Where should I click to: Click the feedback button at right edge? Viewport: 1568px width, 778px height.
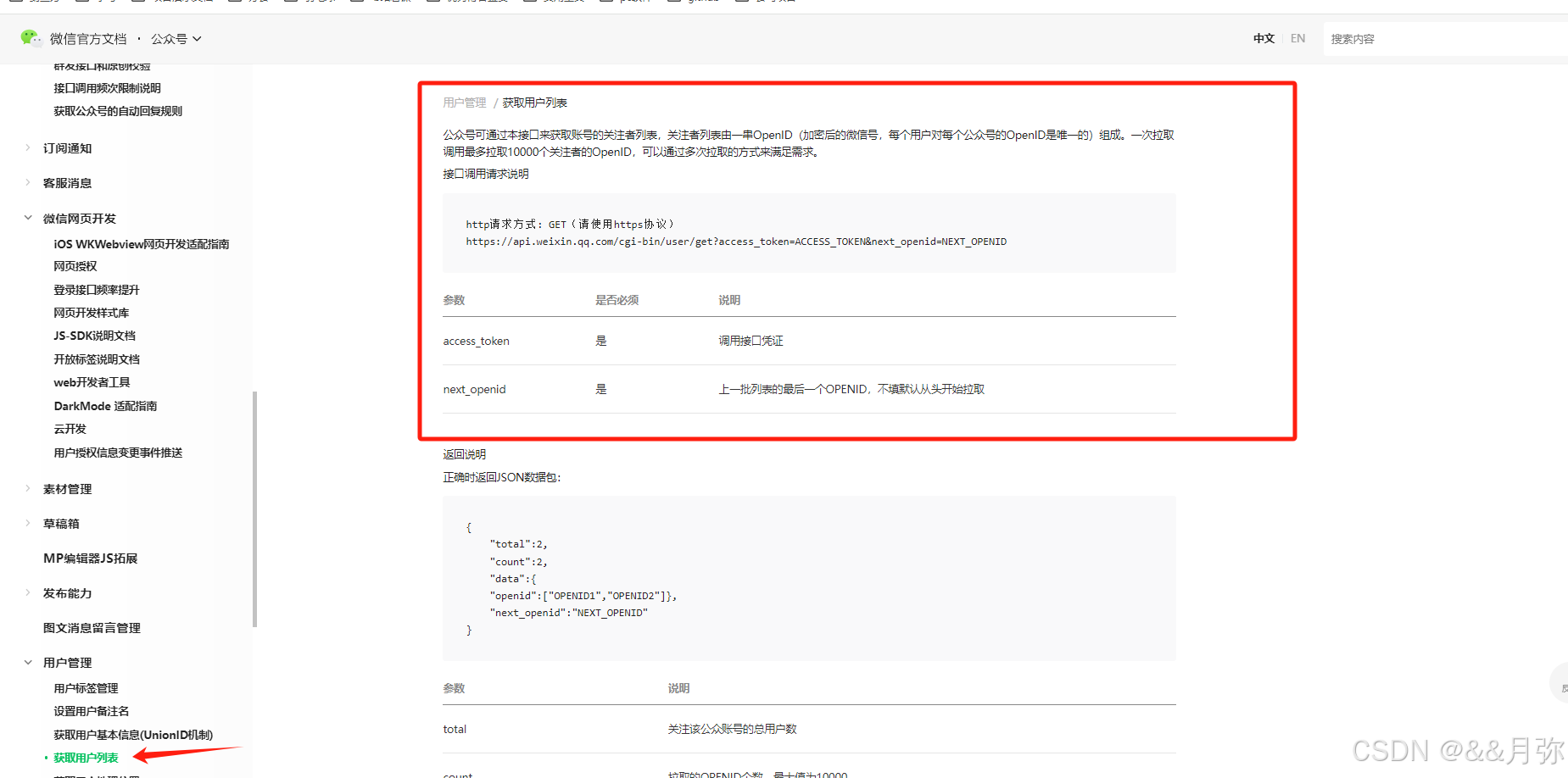(1560, 683)
